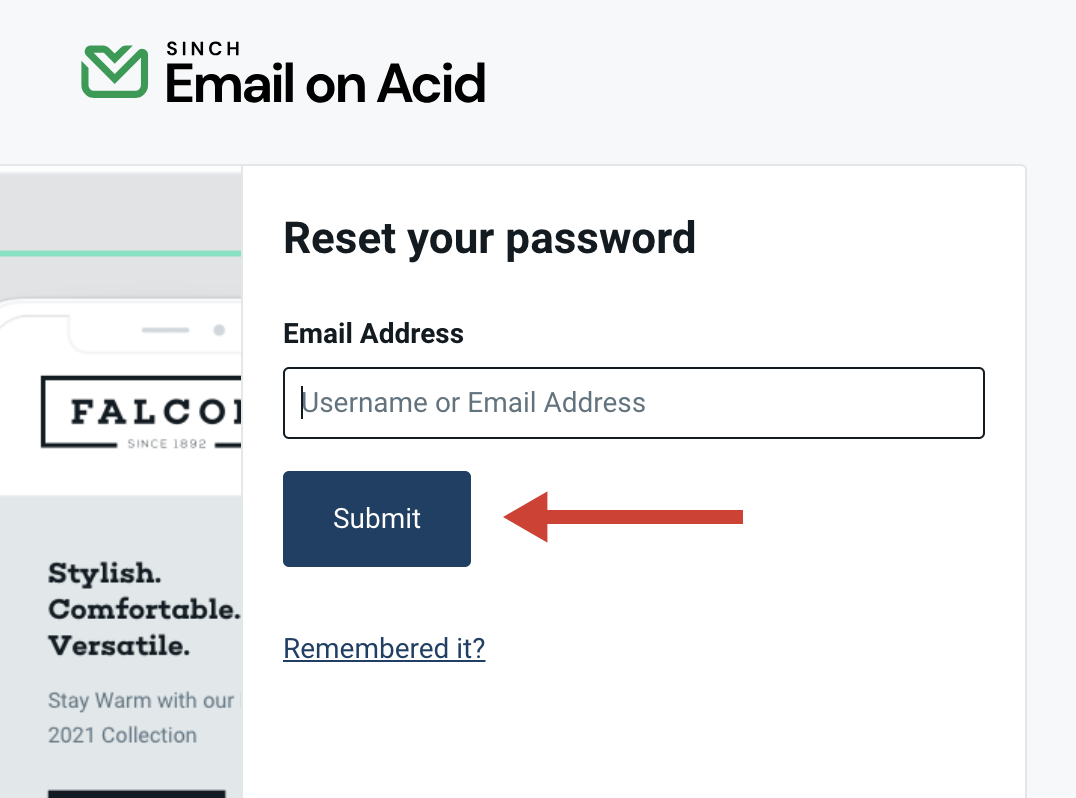
Task: Click the Reset your password heading
Action: tap(490, 238)
